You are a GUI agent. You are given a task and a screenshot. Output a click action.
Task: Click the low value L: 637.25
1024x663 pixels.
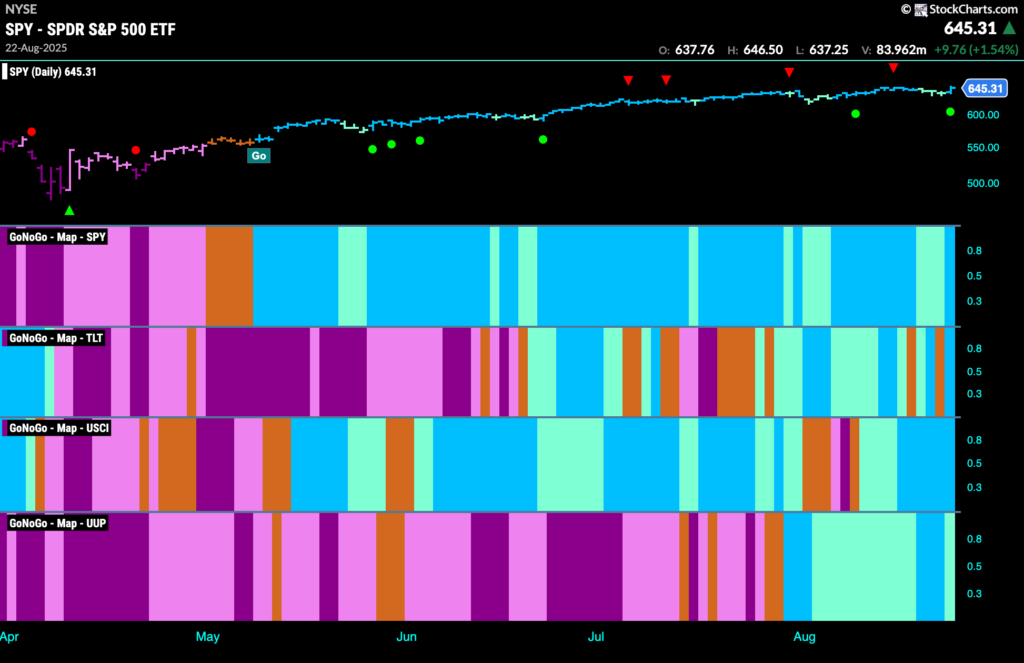coord(822,50)
